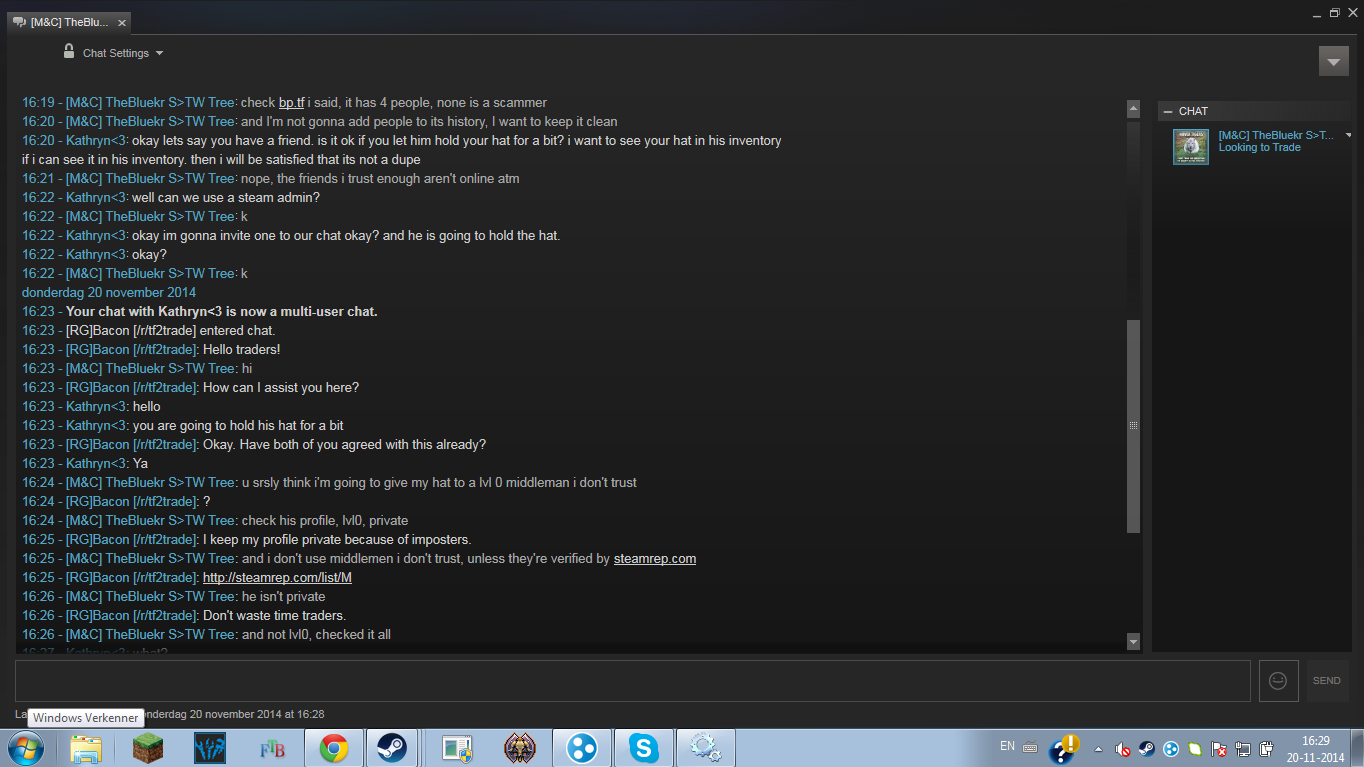This screenshot has height=767, width=1364.
Task: Open the top-right dropdown arrow button
Action: 1333,61
